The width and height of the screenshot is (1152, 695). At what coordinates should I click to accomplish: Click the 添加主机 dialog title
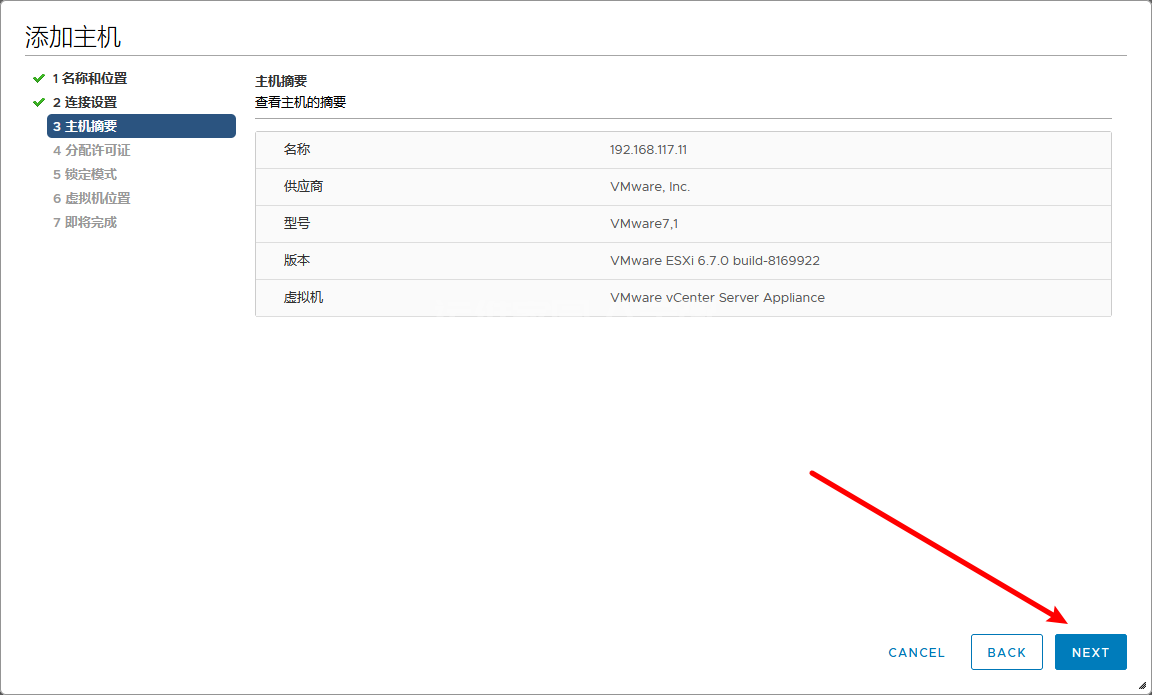[x=73, y=38]
